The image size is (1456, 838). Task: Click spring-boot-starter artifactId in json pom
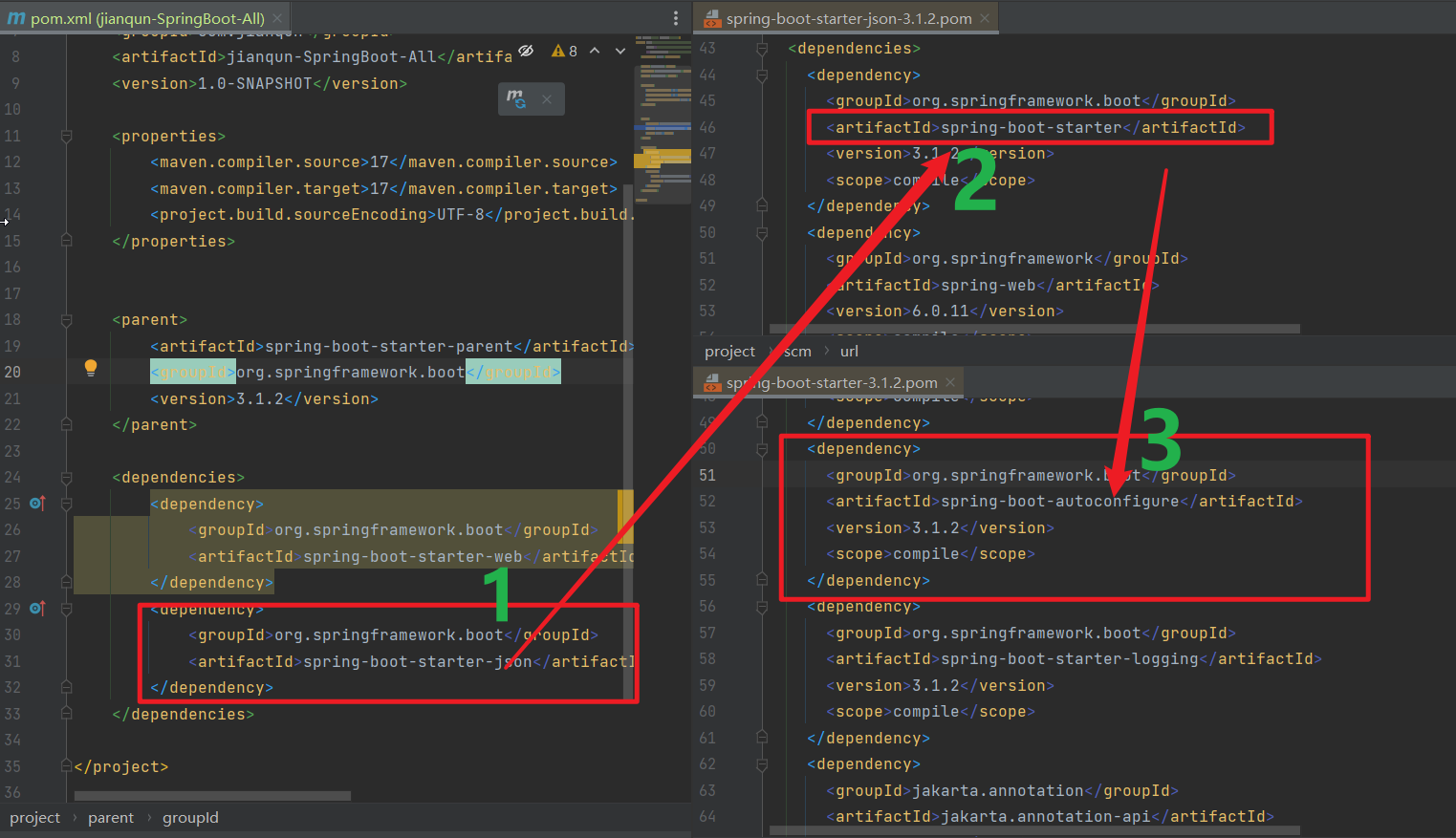1035,127
